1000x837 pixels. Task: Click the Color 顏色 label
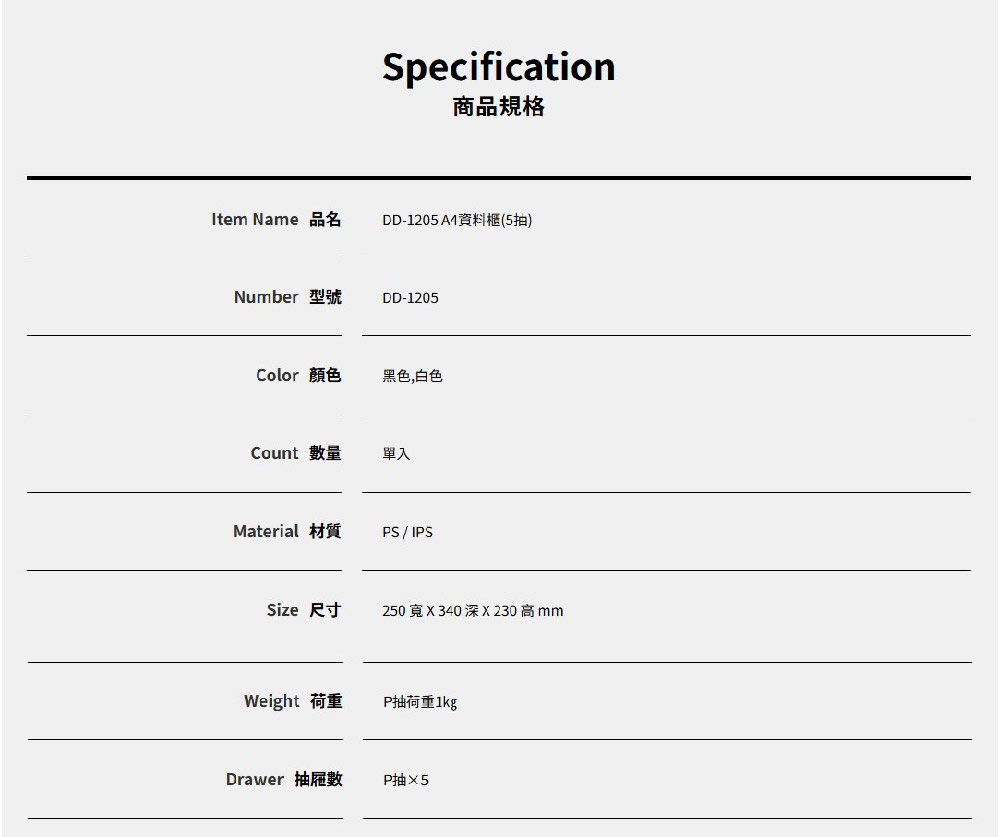[x=298, y=375]
